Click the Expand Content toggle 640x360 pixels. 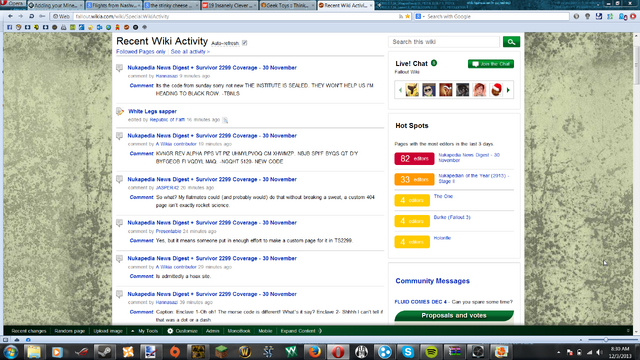pos(301,331)
